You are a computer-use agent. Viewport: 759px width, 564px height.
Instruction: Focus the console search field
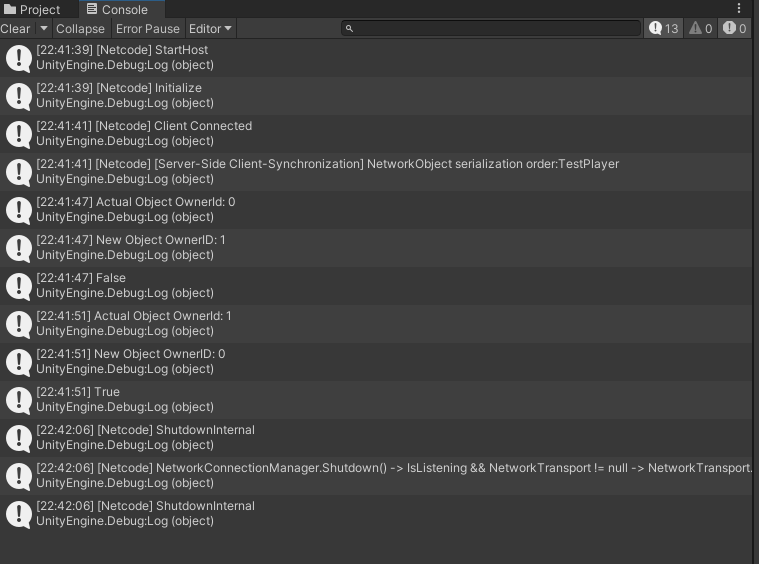click(x=491, y=29)
